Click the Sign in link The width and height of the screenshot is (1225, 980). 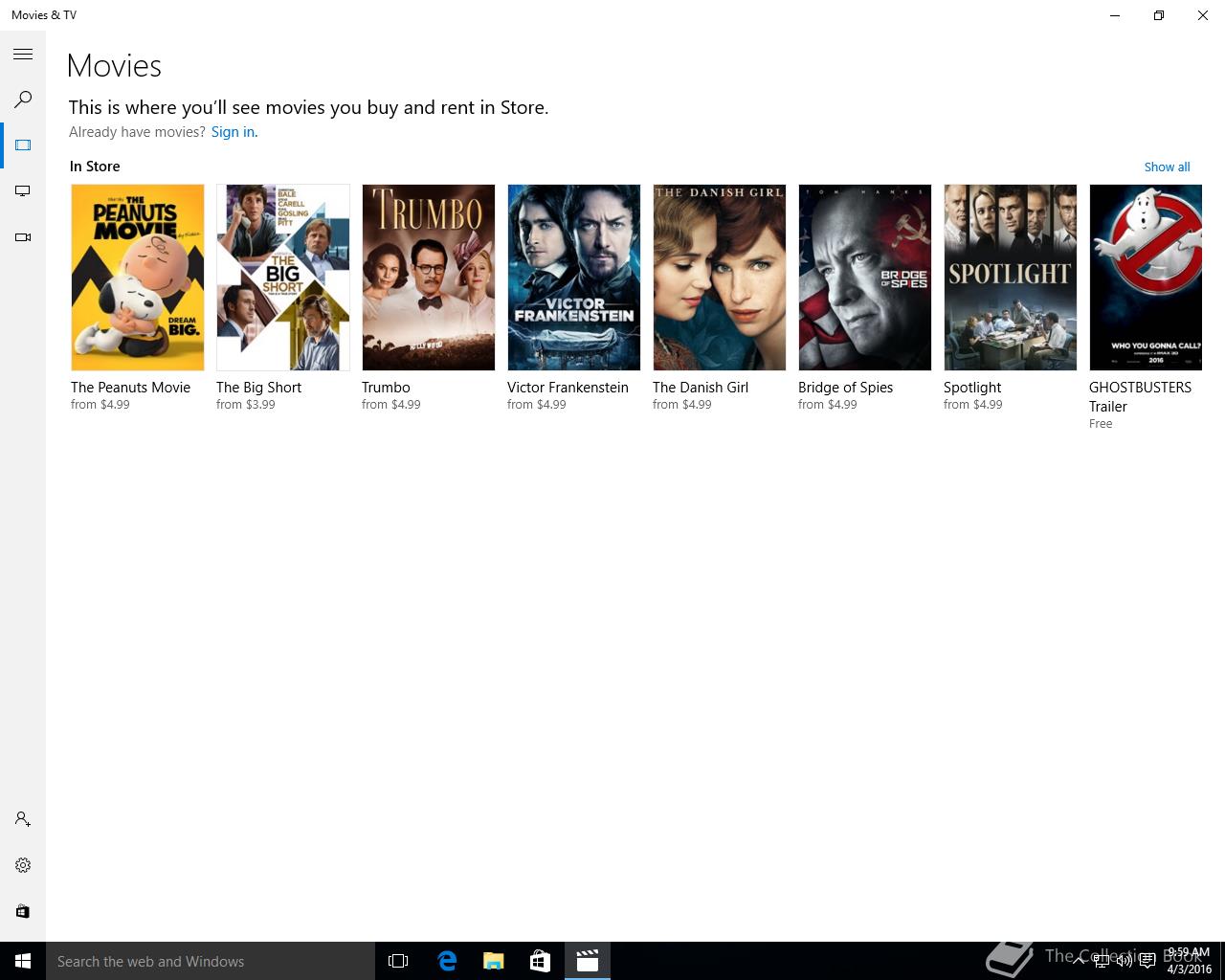(234, 132)
